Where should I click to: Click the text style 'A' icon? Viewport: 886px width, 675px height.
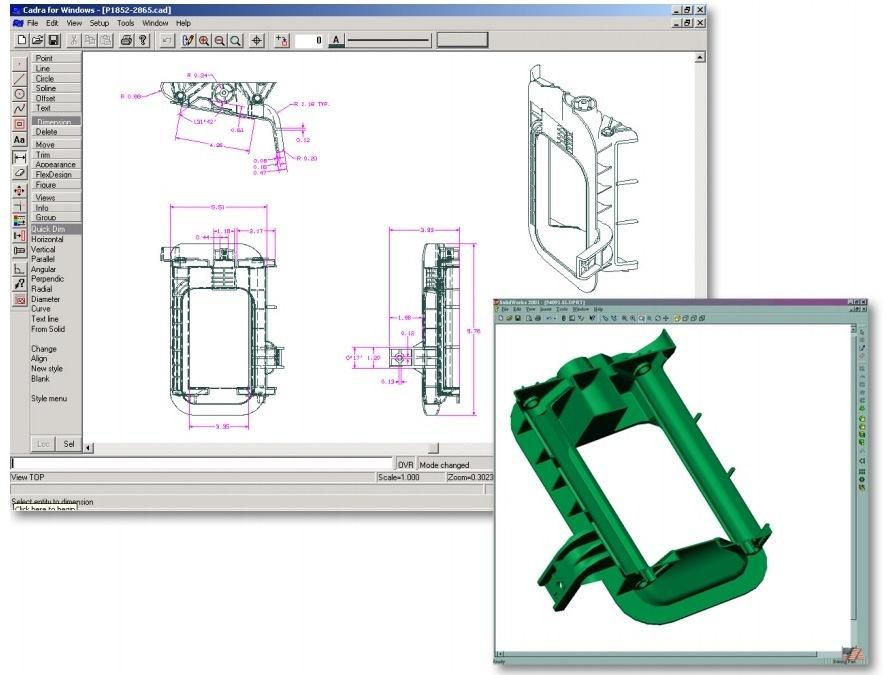[336, 40]
